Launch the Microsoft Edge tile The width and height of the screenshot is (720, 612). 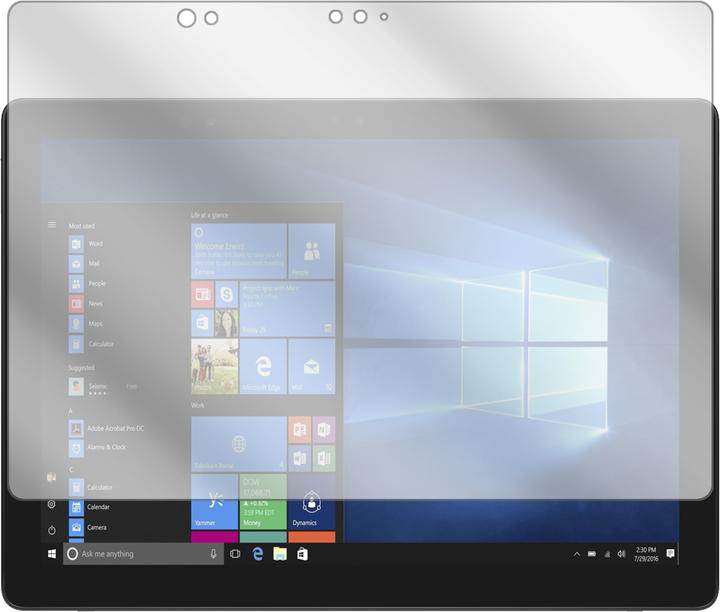point(263,366)
